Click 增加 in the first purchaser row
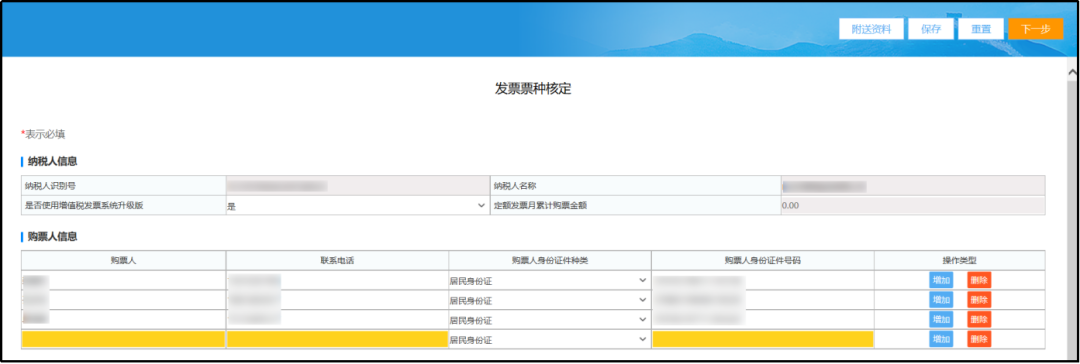 click(941, 281)
